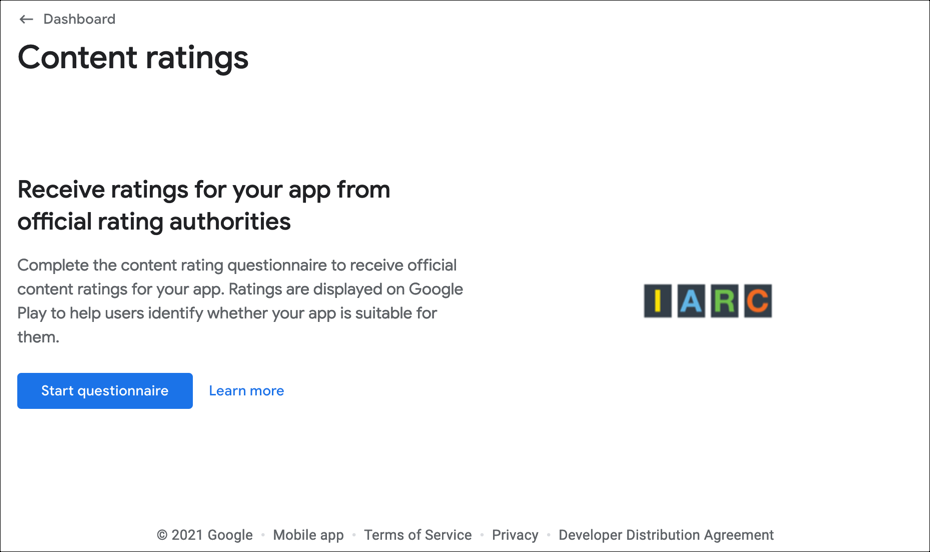
Task: Open Terms of Service in footer
Action: pos(418,535)
